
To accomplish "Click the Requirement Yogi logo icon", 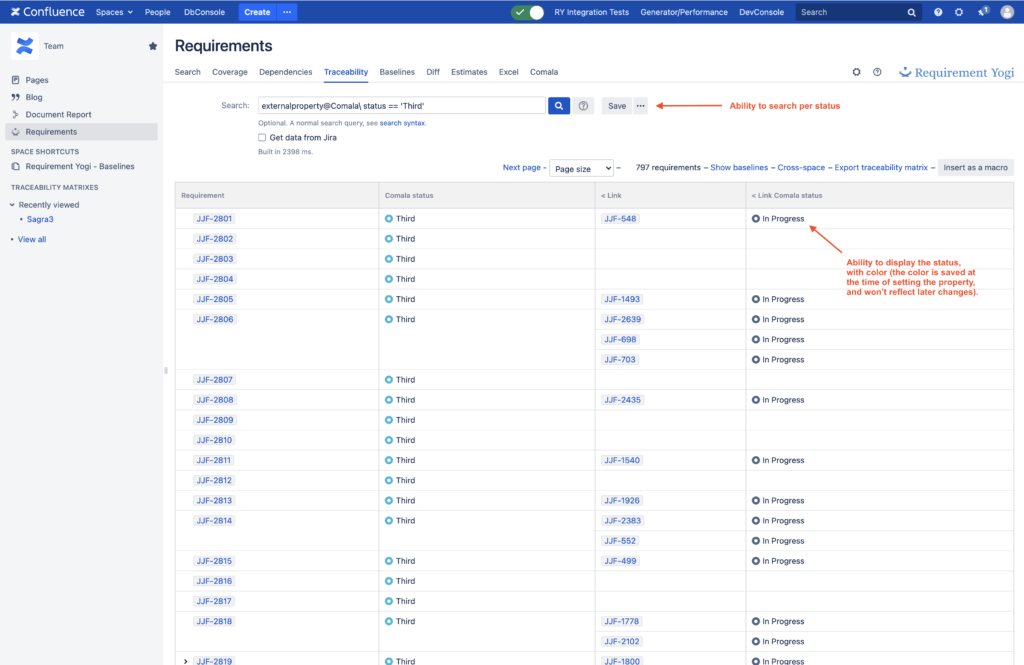I will pos(903,72).
